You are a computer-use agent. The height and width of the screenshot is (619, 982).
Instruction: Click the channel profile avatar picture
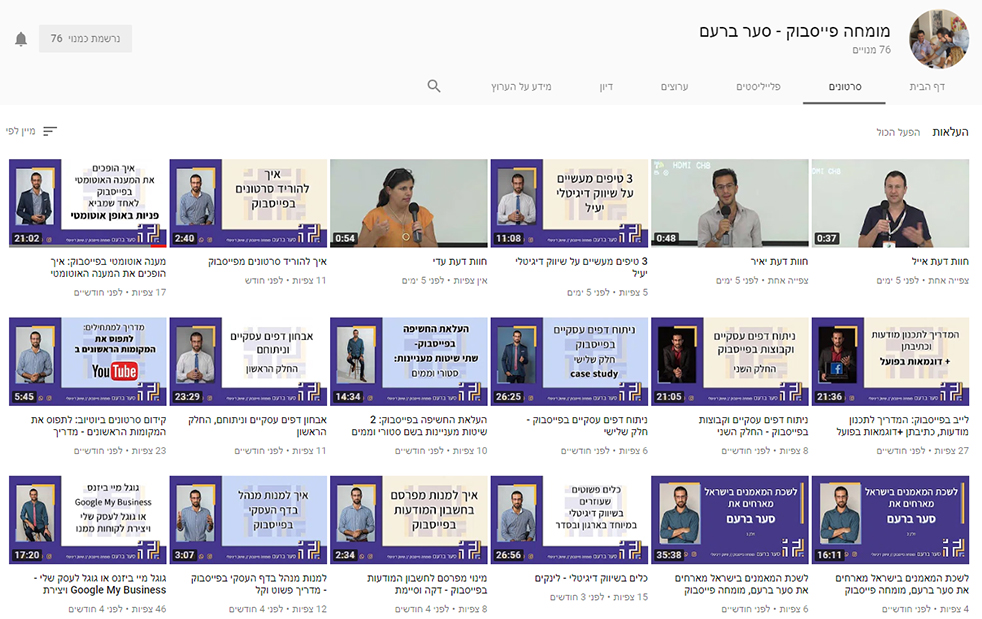[938, 39]
